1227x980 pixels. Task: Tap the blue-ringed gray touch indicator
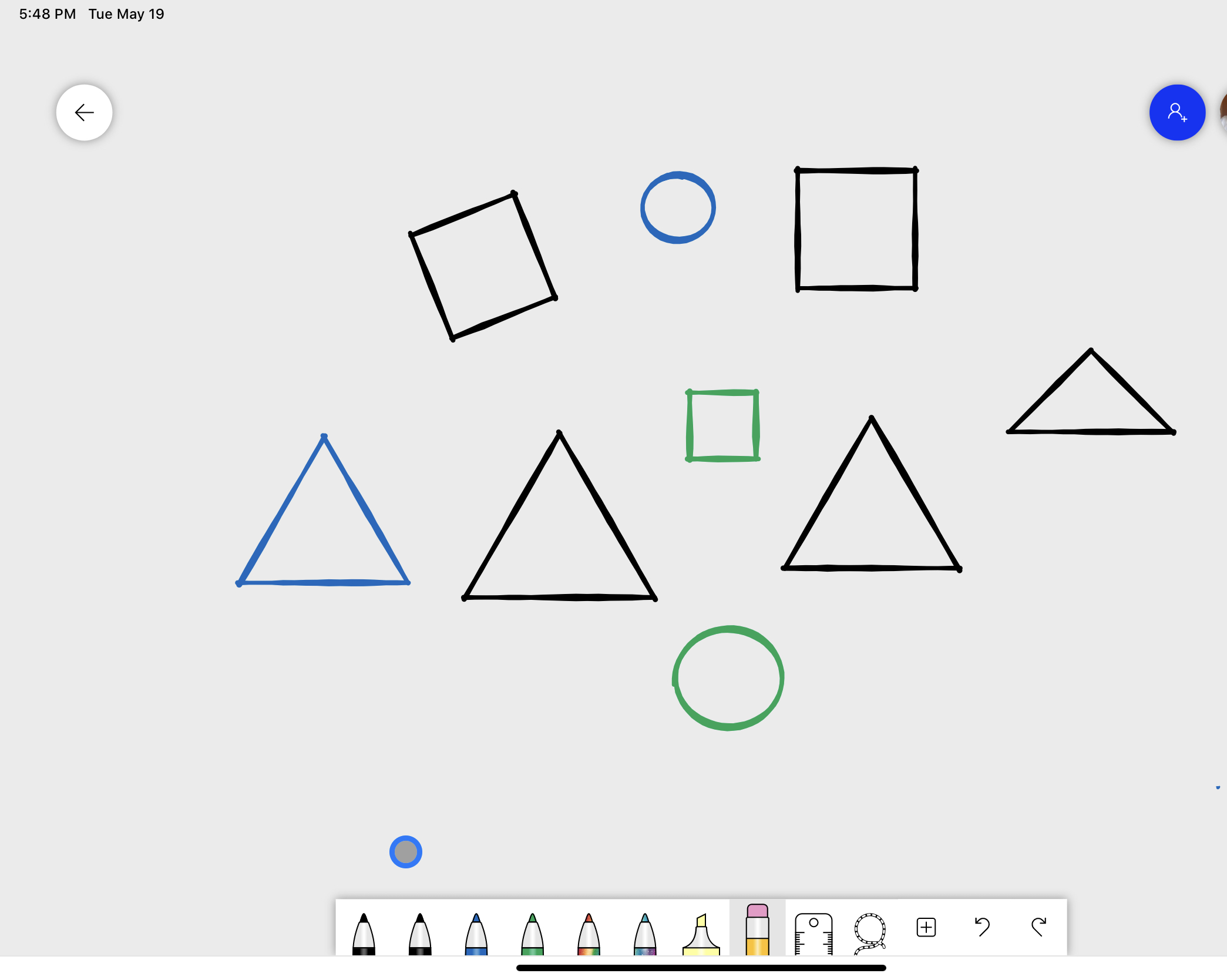[x=406, y=851]
